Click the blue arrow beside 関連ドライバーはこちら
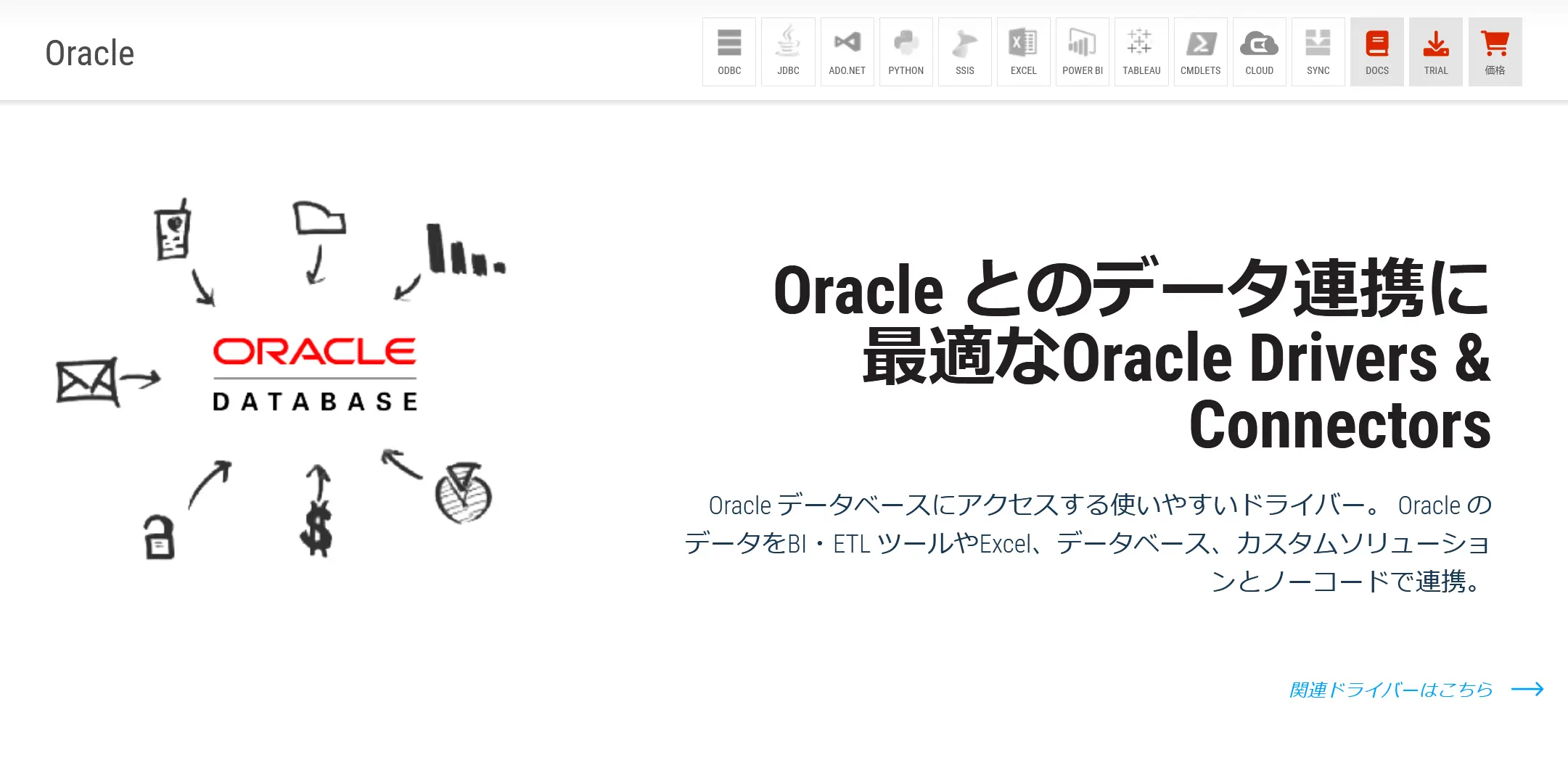This screenshot has width=1568, height=760. (x=1527, y=689)
